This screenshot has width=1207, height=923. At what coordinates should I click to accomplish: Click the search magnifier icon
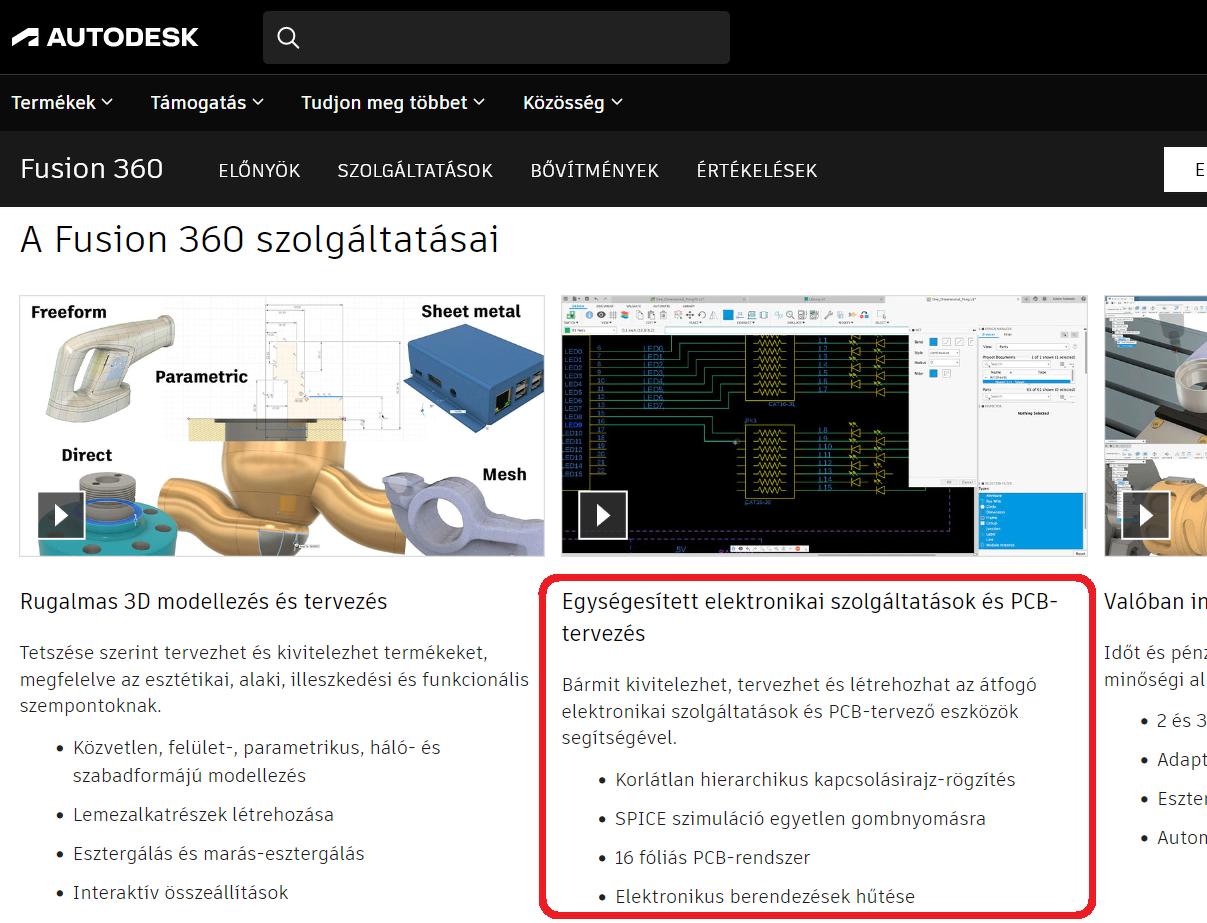288,38
